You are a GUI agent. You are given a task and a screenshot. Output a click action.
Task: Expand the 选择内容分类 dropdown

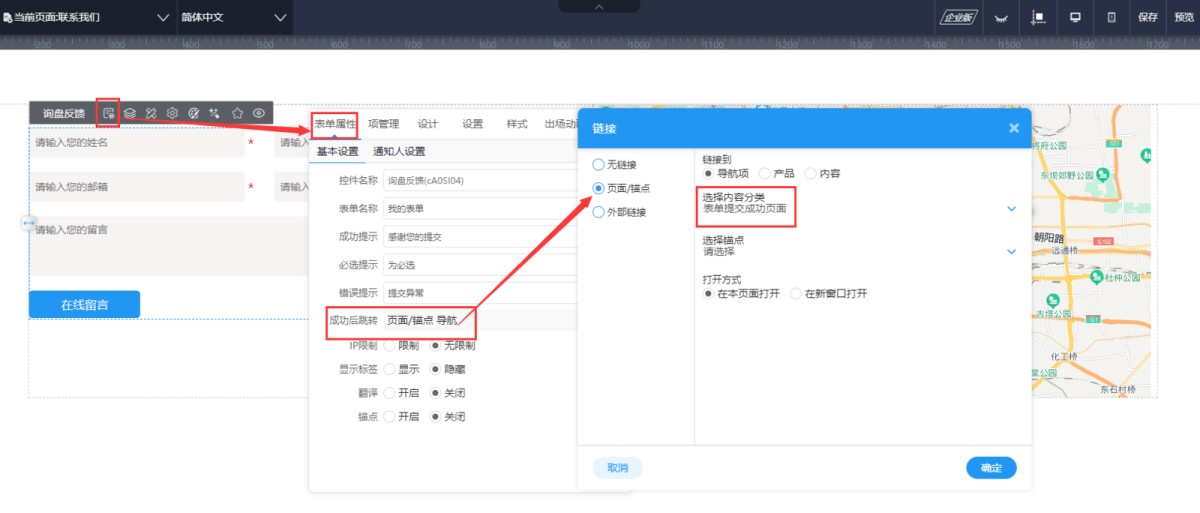[1011, 208]
